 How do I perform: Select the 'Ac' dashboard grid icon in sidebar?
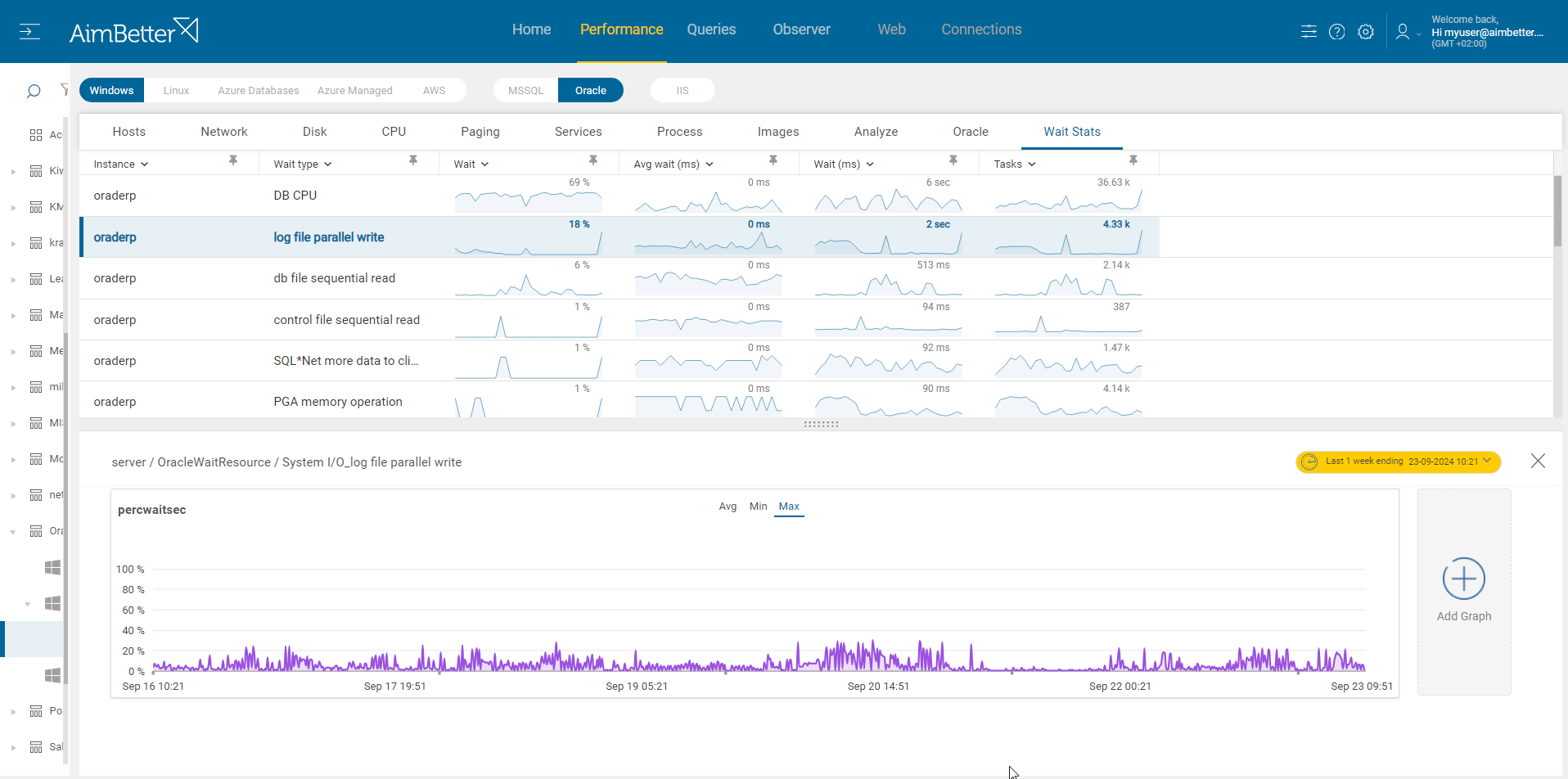(x=36, y=135)
